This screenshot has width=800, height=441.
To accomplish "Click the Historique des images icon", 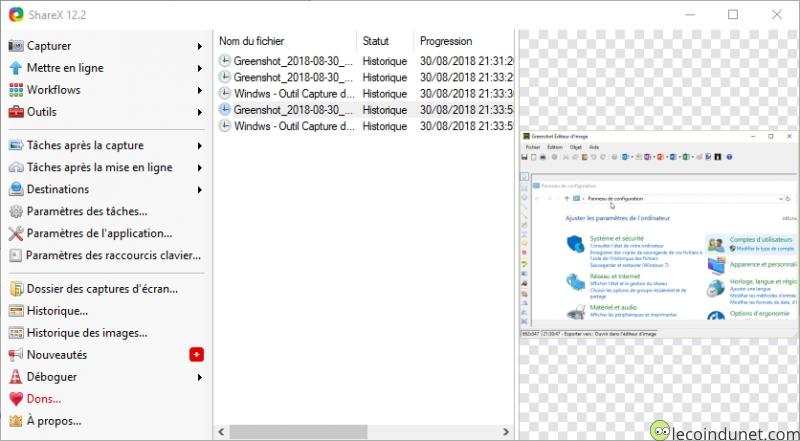I will 16,333.
